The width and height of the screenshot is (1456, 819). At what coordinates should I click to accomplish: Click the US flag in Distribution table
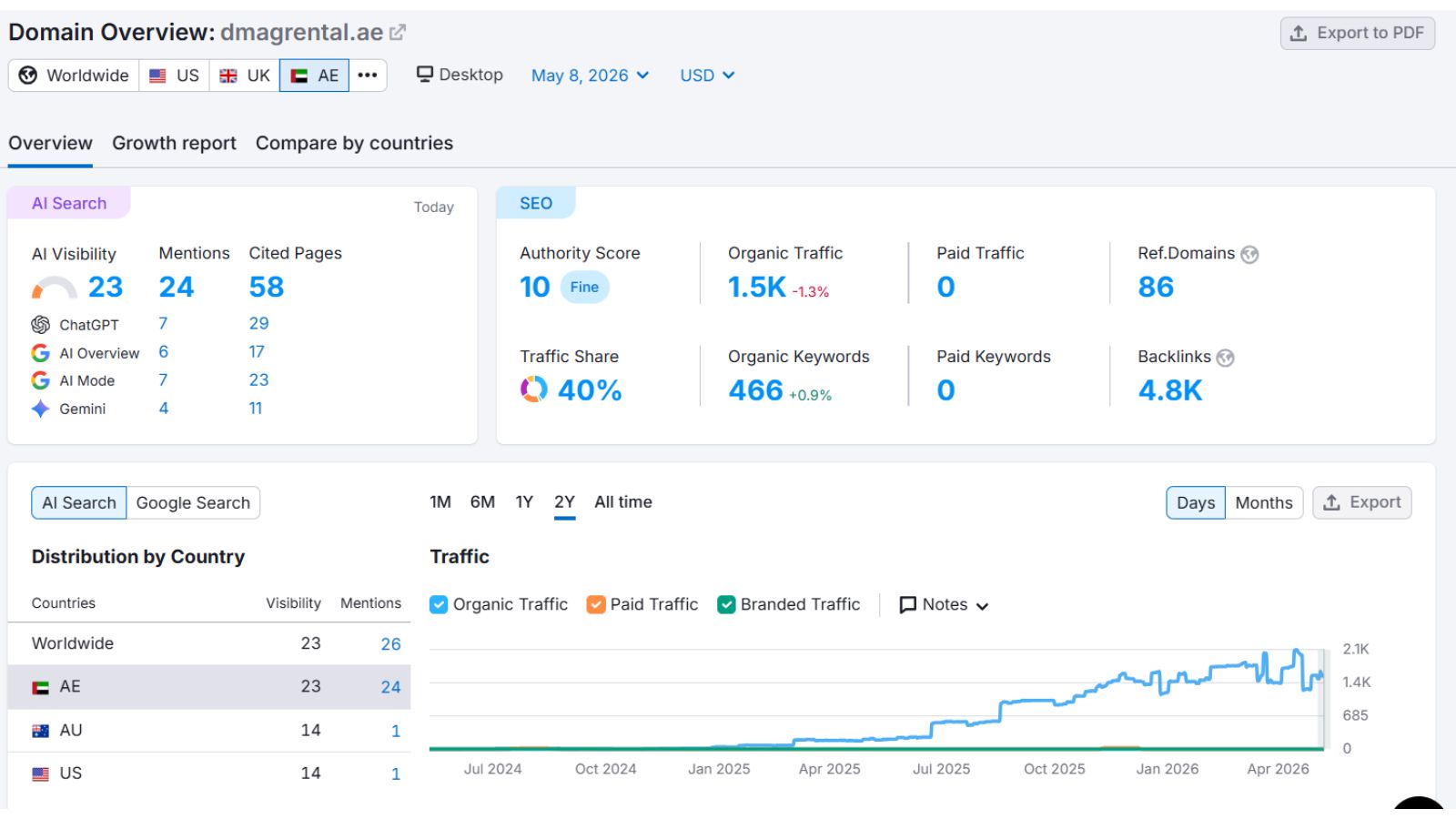pyautogui.click(x=41, y=774)
